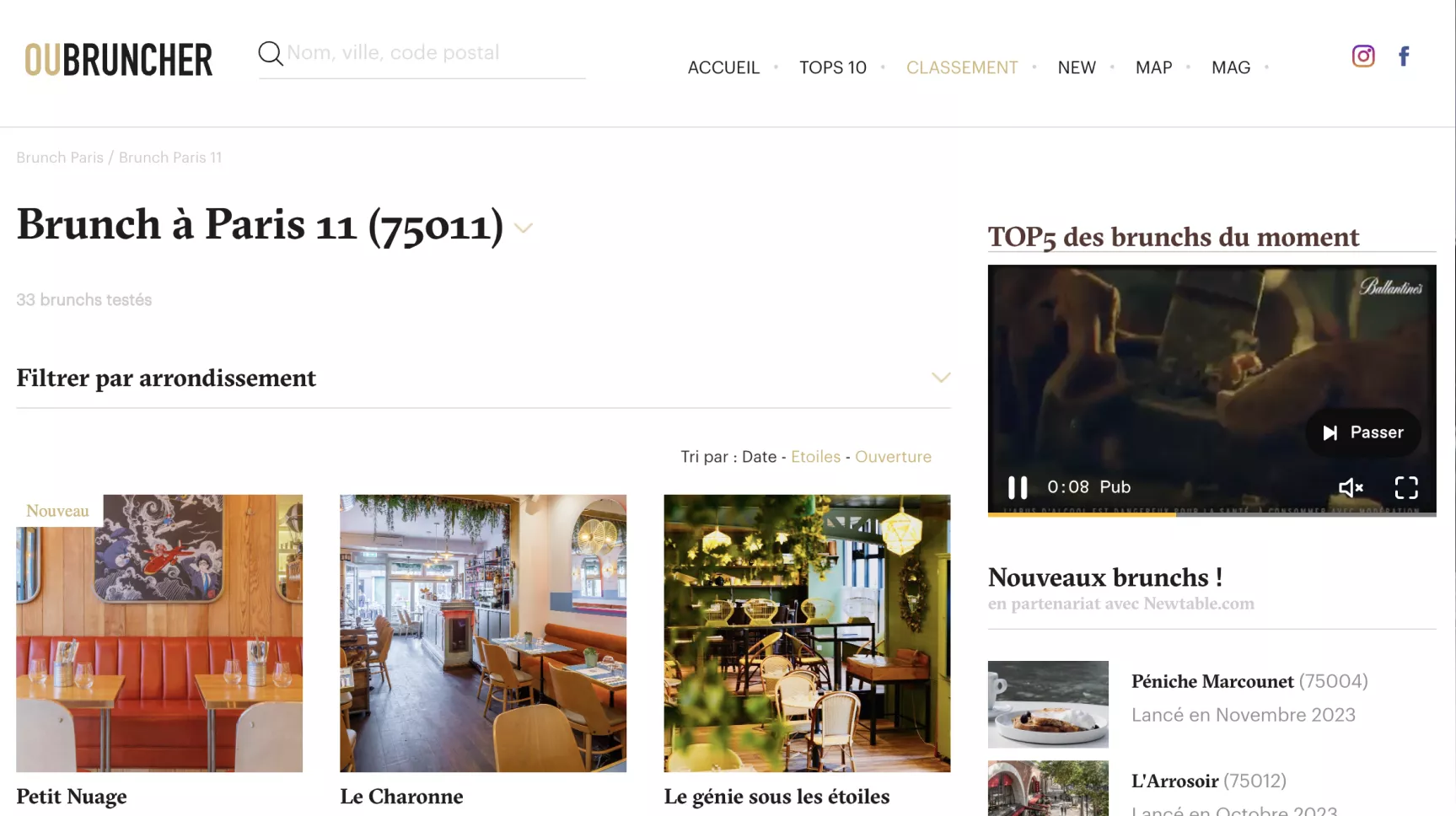Open the MAP navigation item

[x=1153, y=67]
